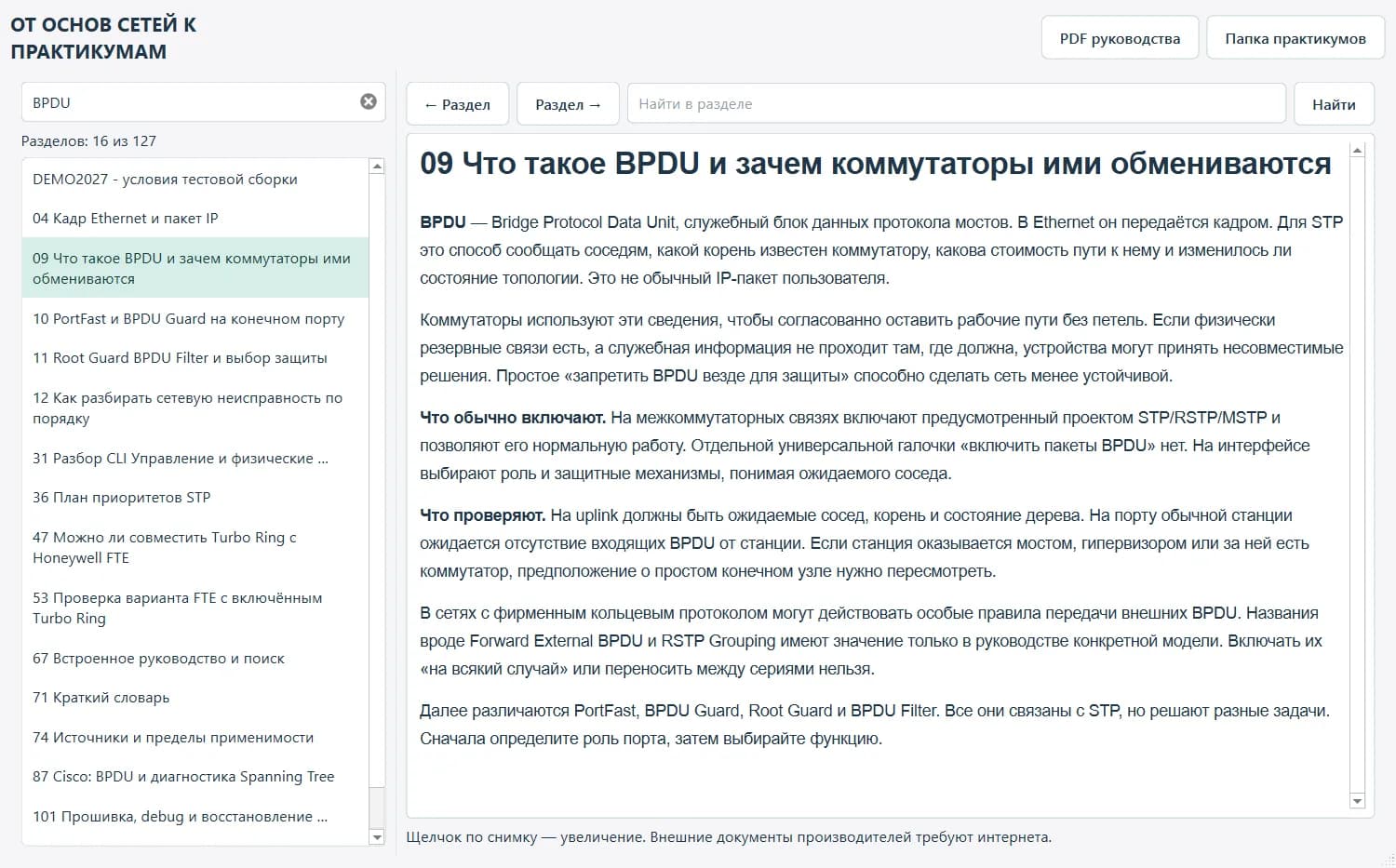
Task: Open 53 Проверка варианта FTE section
Action: tap(195, 608)
